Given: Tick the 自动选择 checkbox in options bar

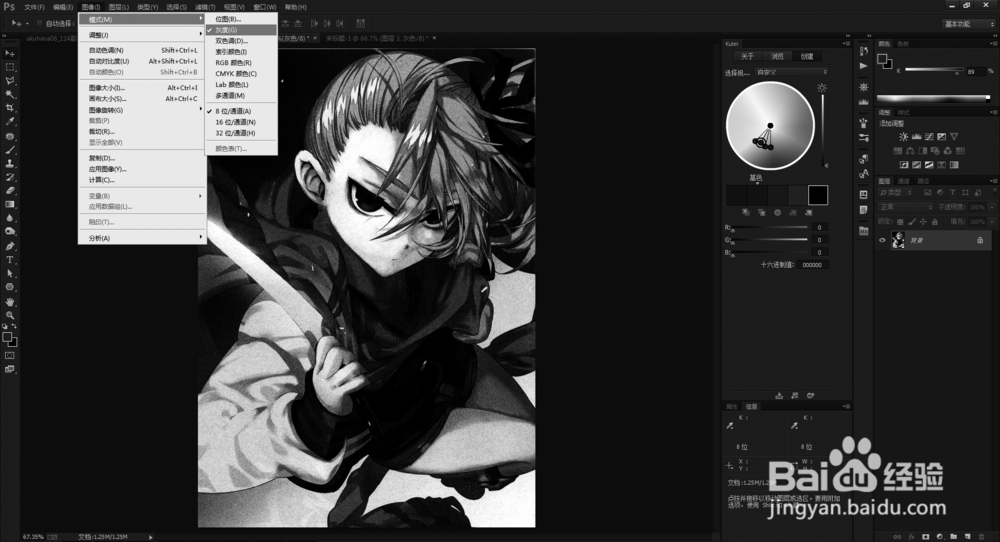Looking at the screenshot, I should tap(40, 24).
